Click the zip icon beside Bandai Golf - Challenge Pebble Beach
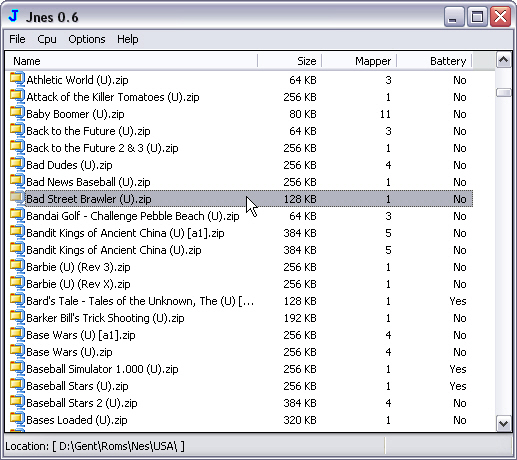Image resolution: width=517 pixels, height=460 pixels. pyautogui.click(x=17, y=215)
